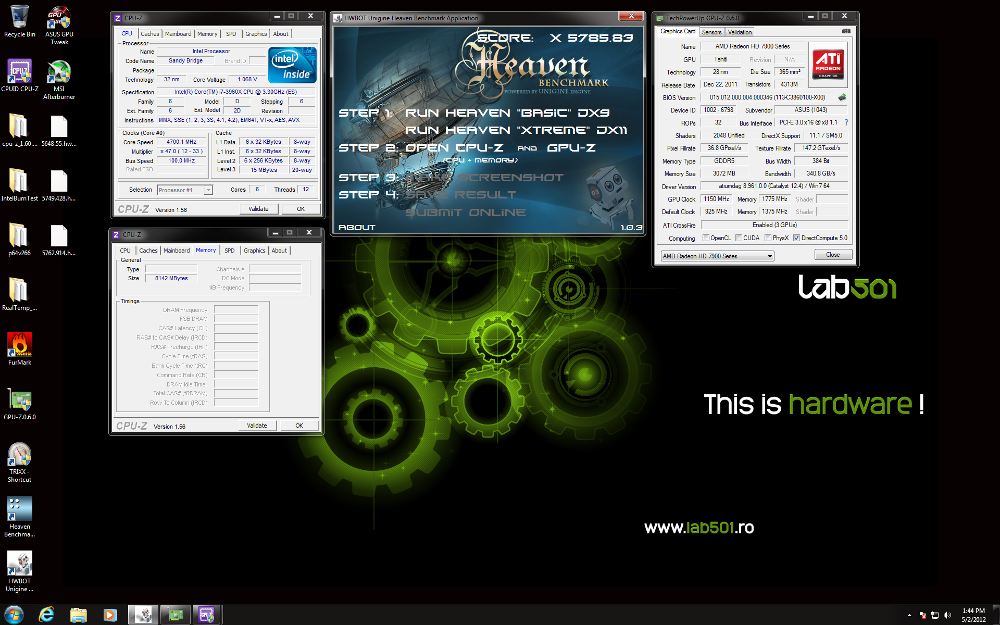Click SAVE RESULT in Heaven window

pos(460,195)
